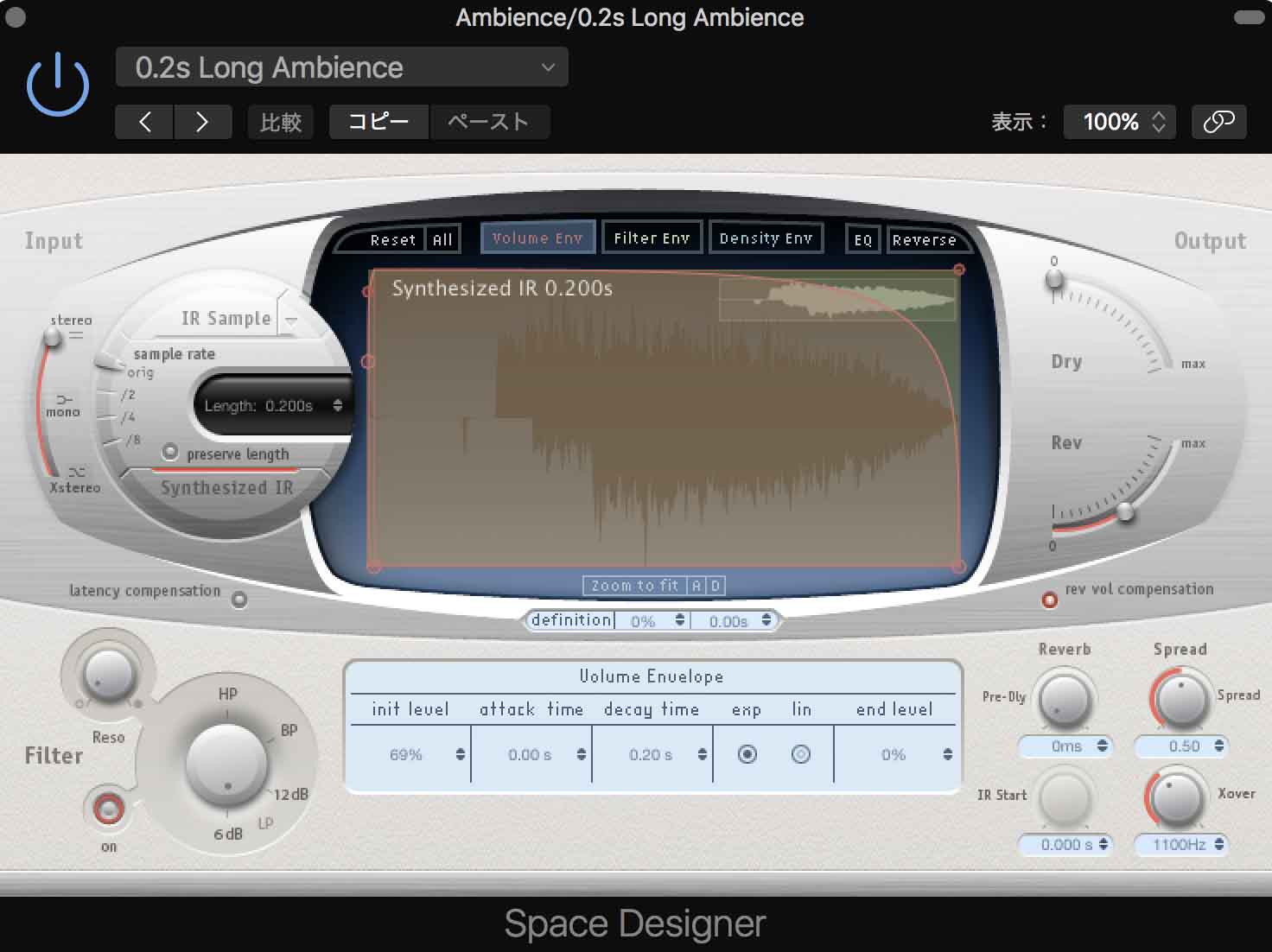The image size is (1272, 952).
Task: Click the ペースト paste button
Action: (488, 122)
